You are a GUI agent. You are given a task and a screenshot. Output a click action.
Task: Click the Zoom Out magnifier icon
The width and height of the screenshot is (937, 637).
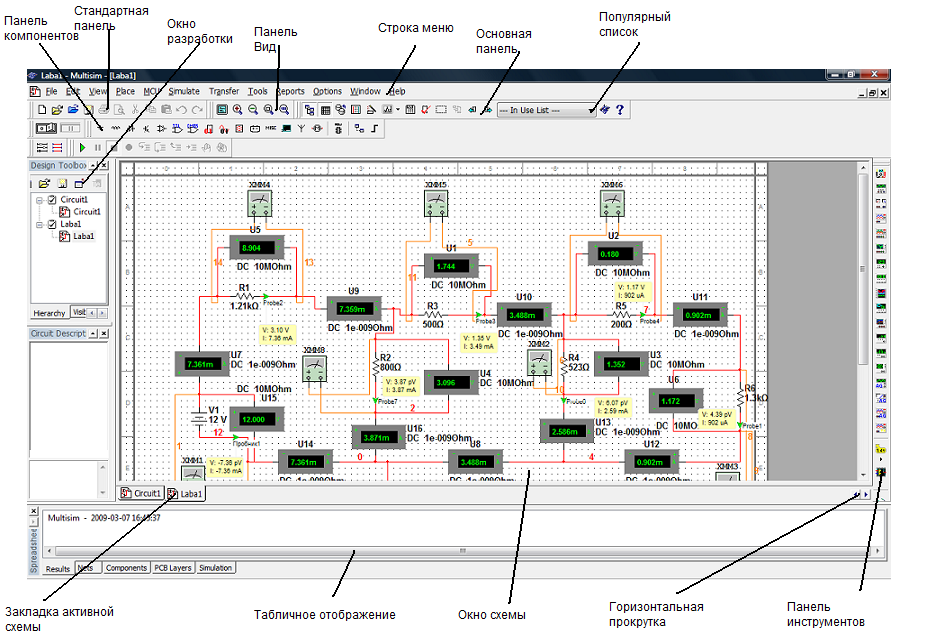click(253, 110)
